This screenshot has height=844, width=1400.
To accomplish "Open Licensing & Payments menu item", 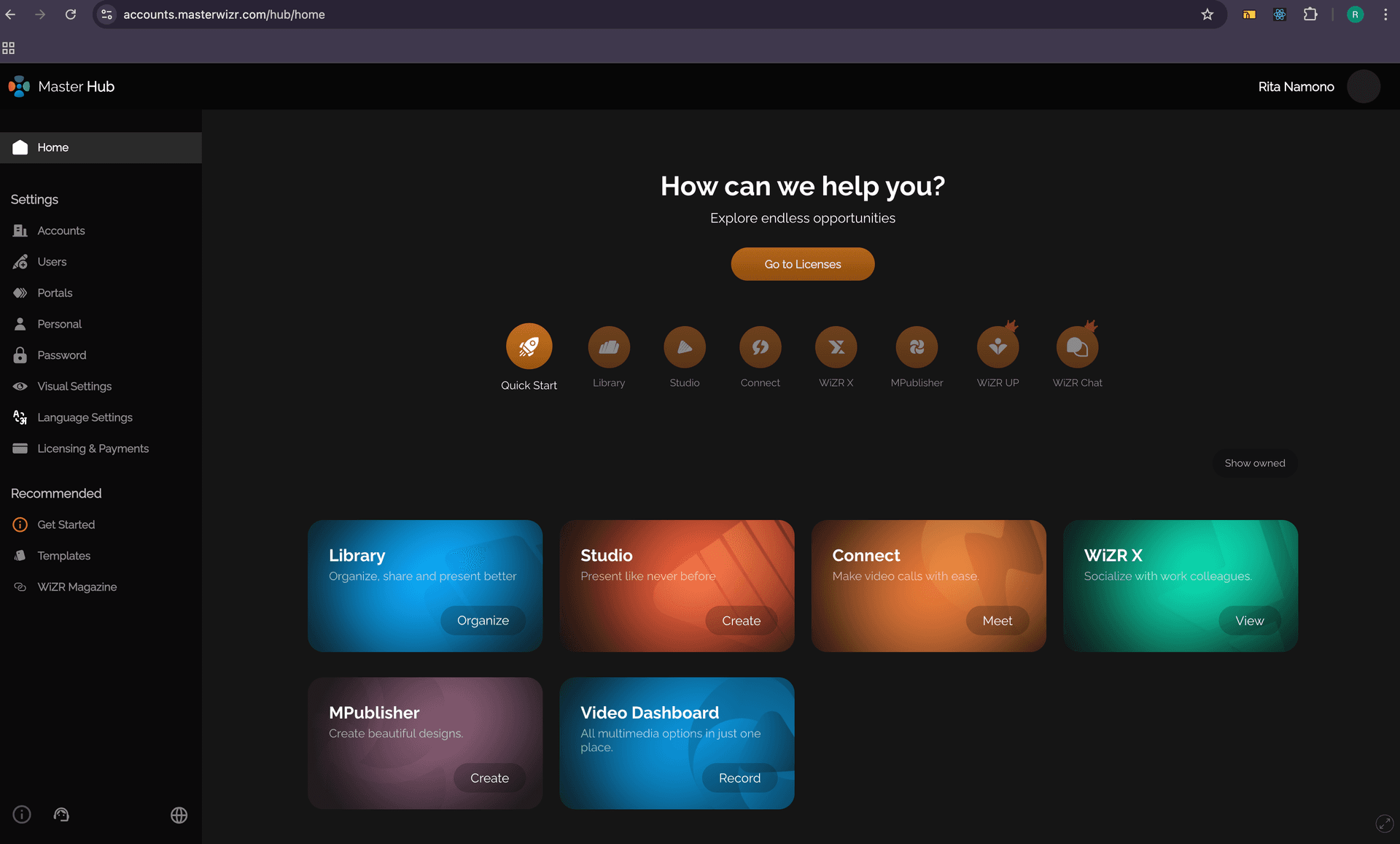I will coord(93,448).
